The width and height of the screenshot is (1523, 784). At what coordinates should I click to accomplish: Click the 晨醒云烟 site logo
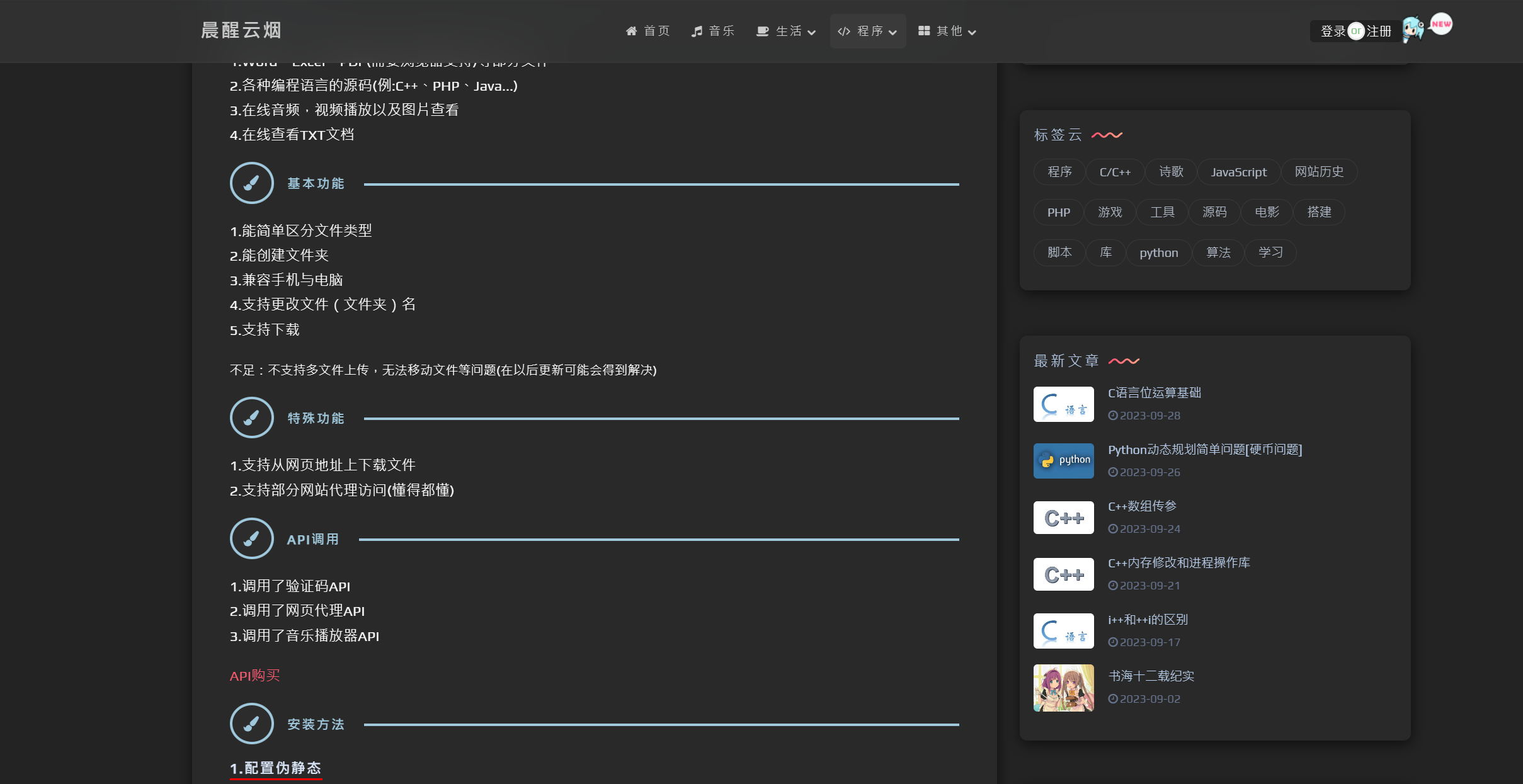(241, 30)
